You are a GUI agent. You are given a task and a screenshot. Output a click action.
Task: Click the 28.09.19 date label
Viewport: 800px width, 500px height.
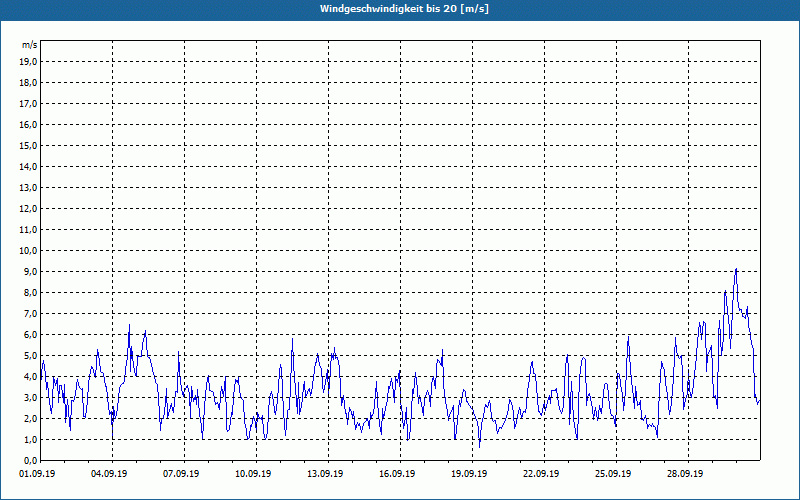pyautogui.click(x=685, y=474)
